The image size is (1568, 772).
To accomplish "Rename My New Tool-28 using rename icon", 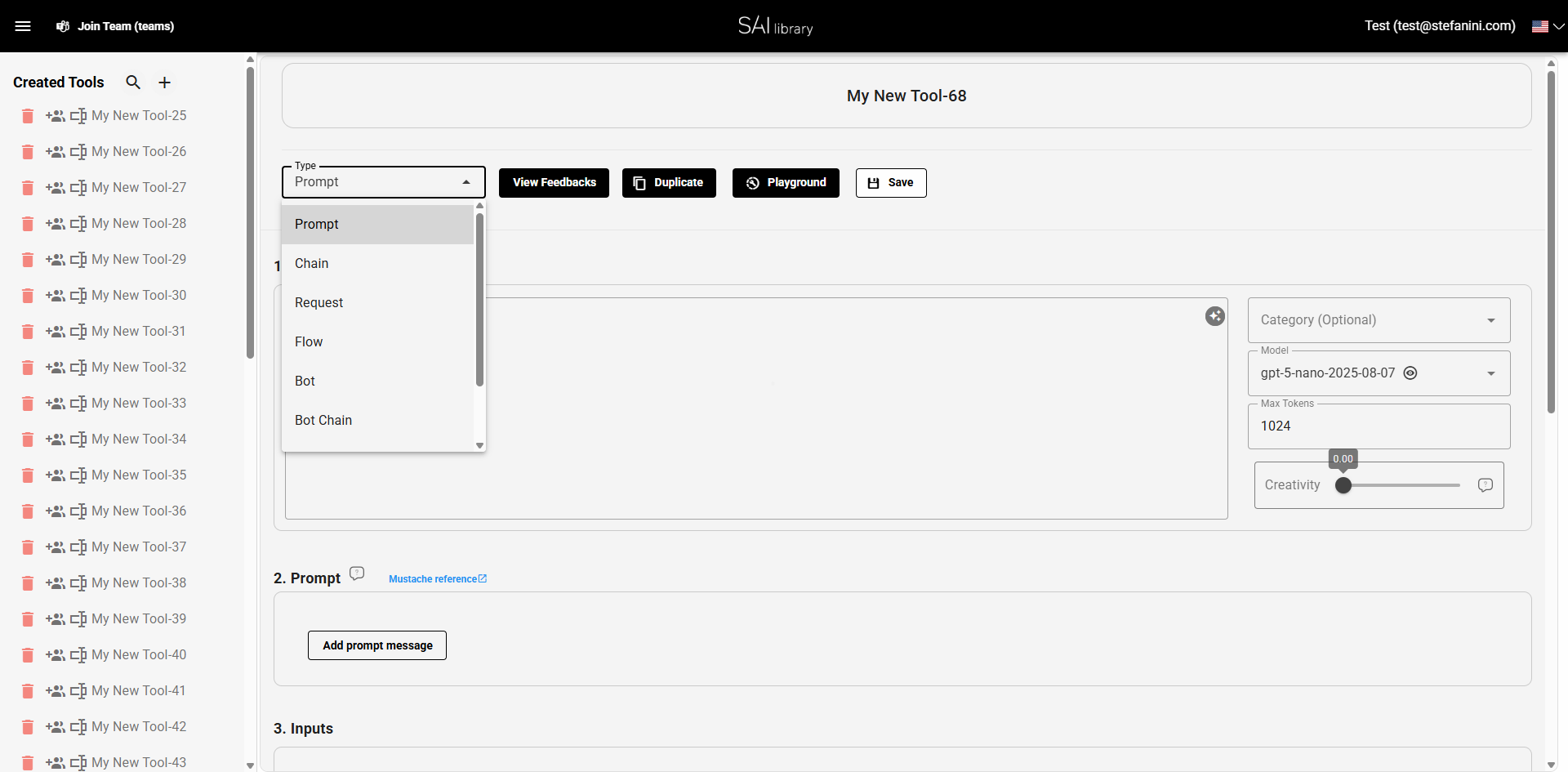I will tap(78, 224).
